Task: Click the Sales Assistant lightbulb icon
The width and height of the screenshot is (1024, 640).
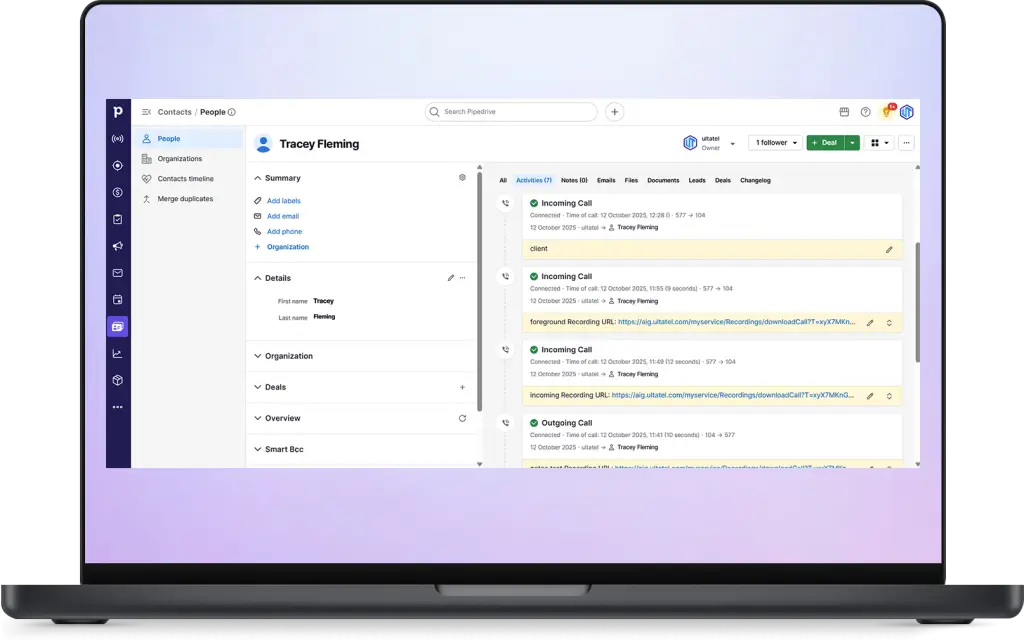Action: coord(886,112)
